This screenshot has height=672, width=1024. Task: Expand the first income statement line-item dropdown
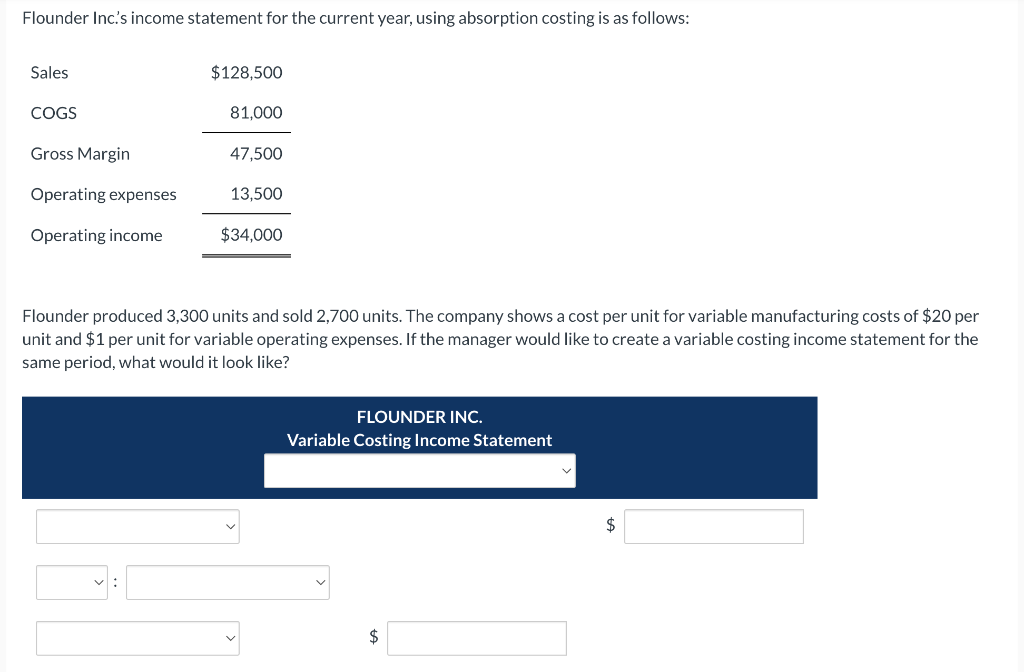pos(137,526)
